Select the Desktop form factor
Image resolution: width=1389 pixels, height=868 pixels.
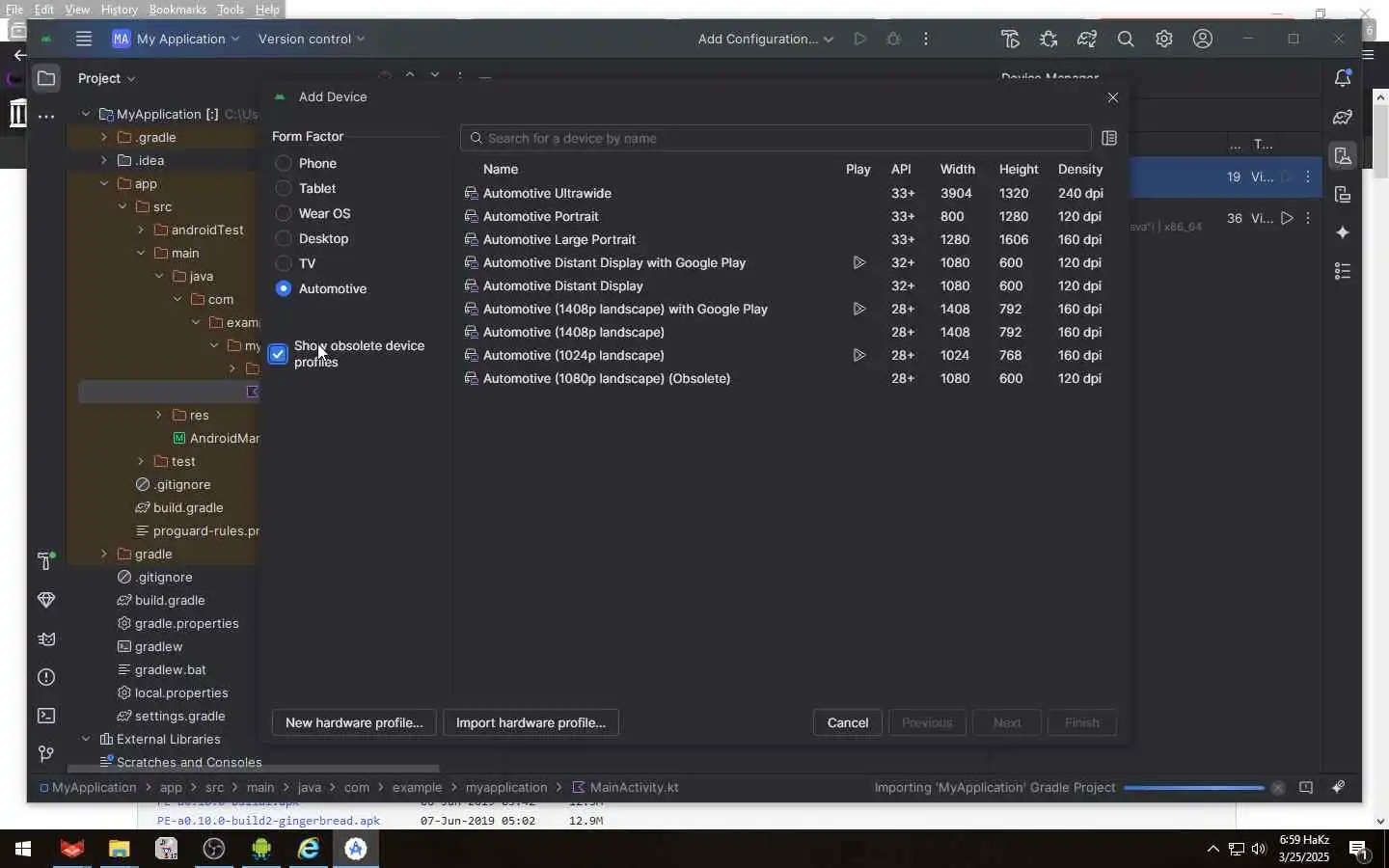pos(312,239)
